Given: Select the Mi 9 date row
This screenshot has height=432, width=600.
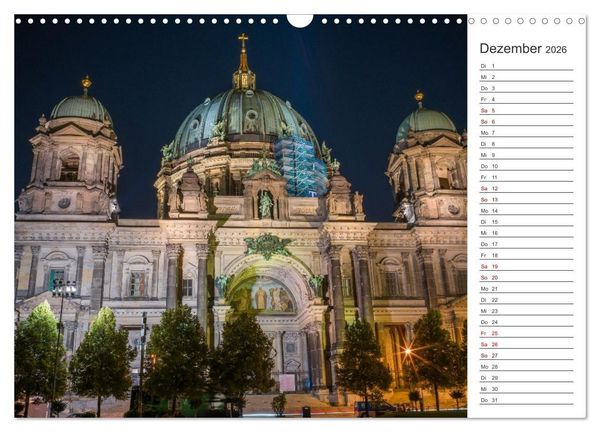Looking at the screenshot, I should [527, 155].
